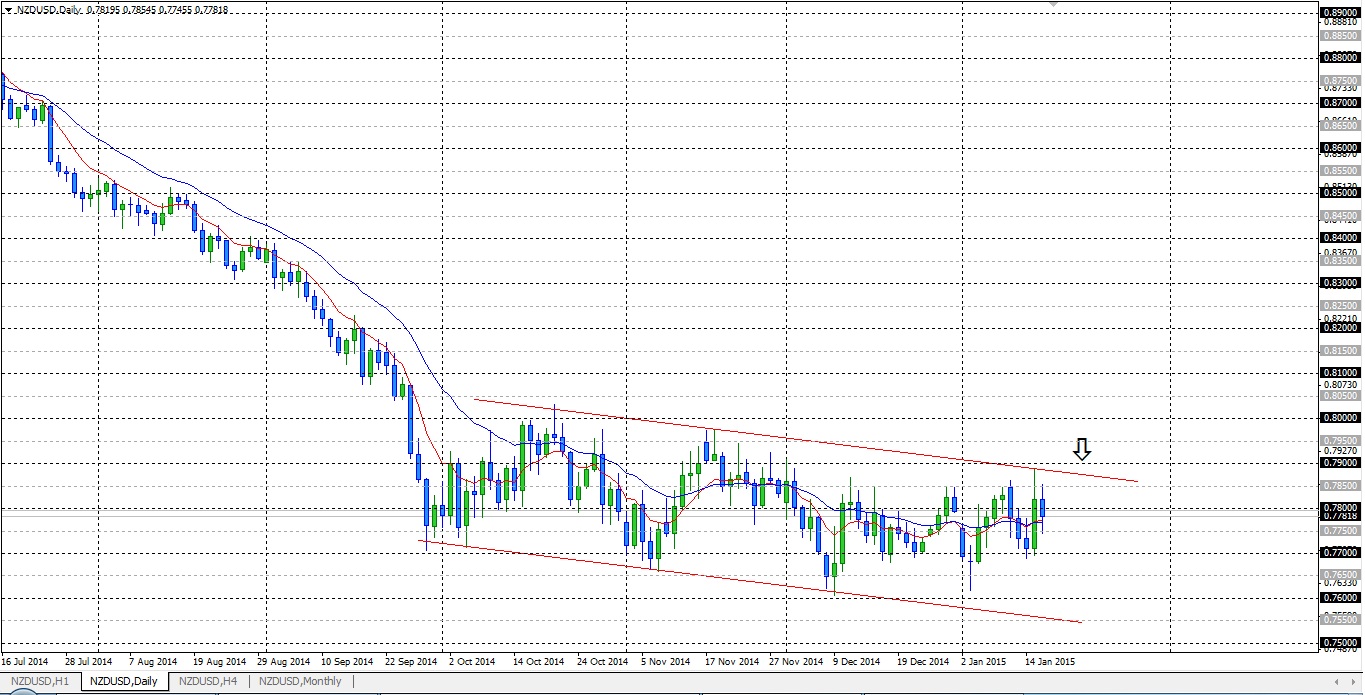1365x695 pixels.
Task: Click the 16 Jul 2014 date label
Action: point(26,662)
